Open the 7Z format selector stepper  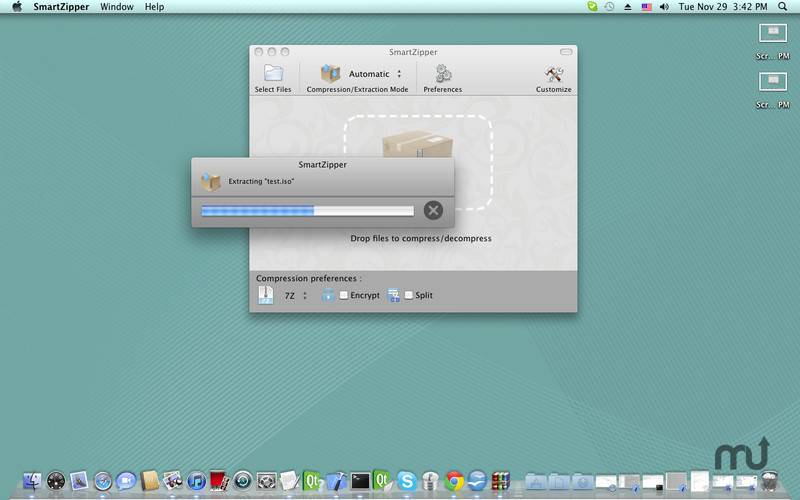click(305, 295)
